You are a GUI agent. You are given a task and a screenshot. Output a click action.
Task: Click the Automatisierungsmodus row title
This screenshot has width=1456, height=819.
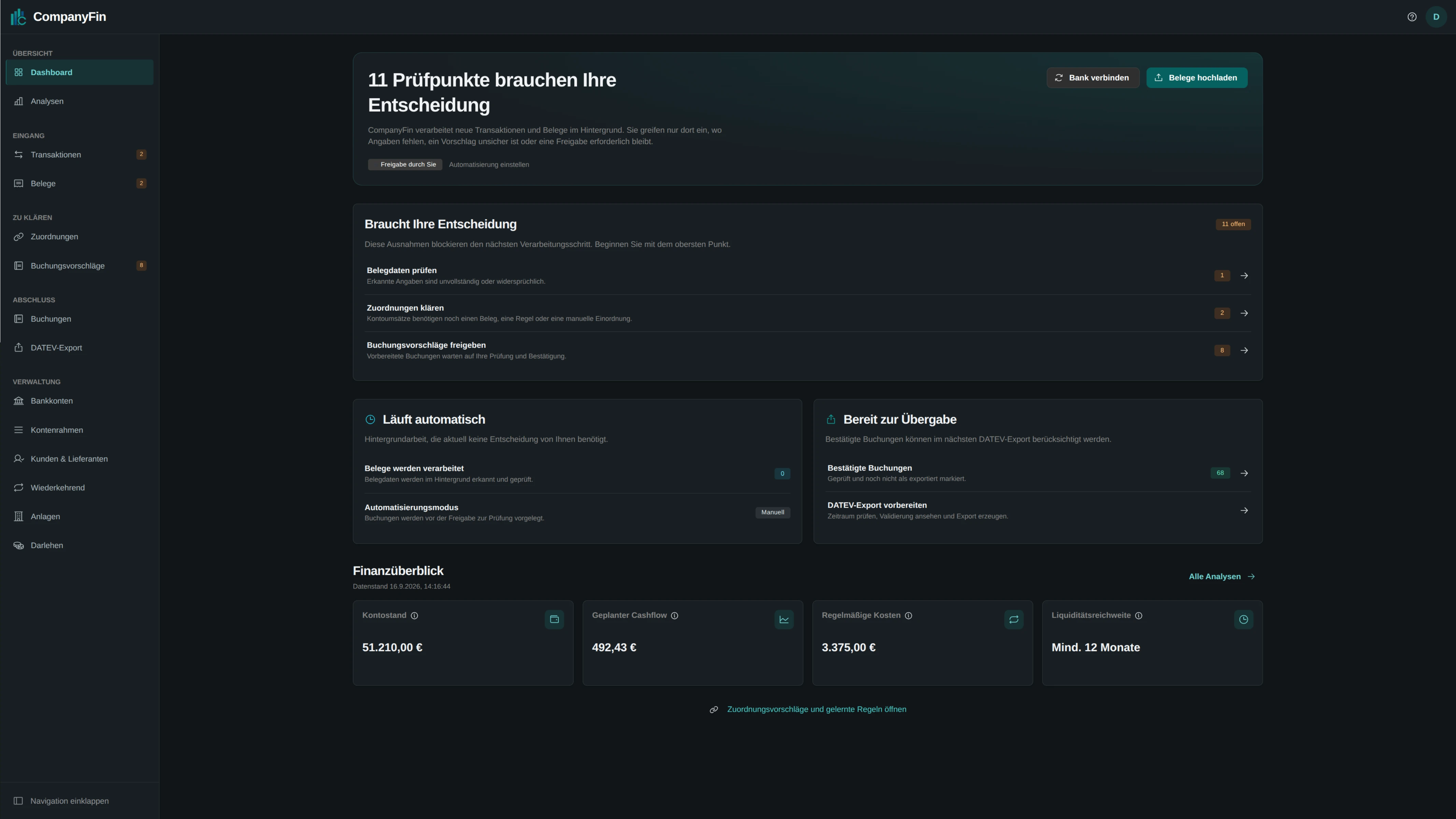[411, 508]
